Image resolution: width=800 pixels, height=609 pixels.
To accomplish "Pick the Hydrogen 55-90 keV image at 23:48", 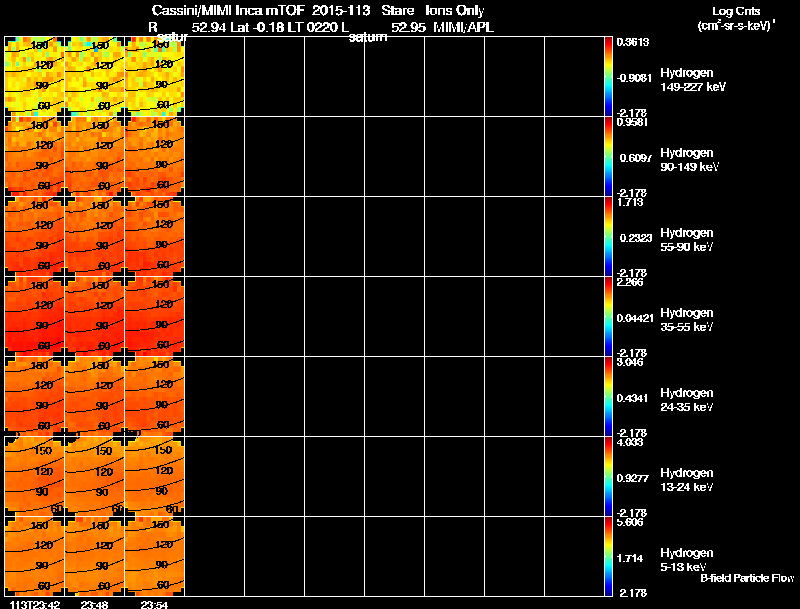I will (94, 237).
